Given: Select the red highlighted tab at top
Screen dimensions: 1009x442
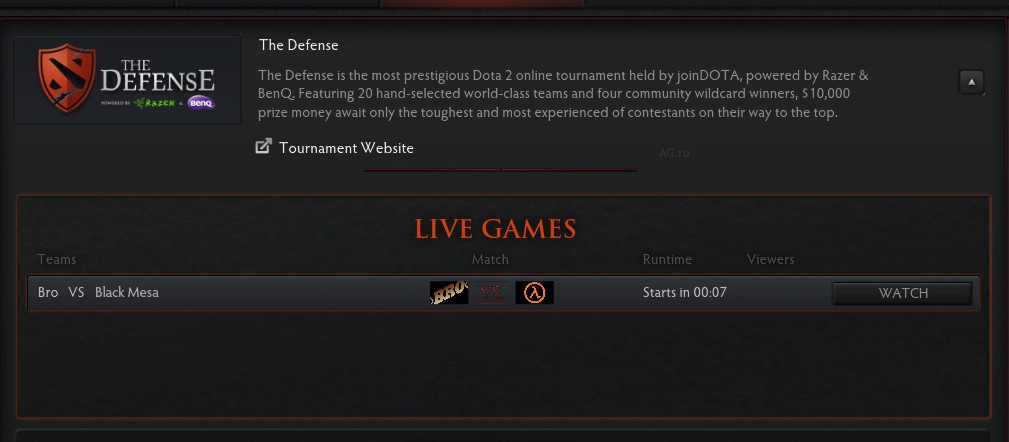Looking at the screenshot, I should tap(482, 3).
